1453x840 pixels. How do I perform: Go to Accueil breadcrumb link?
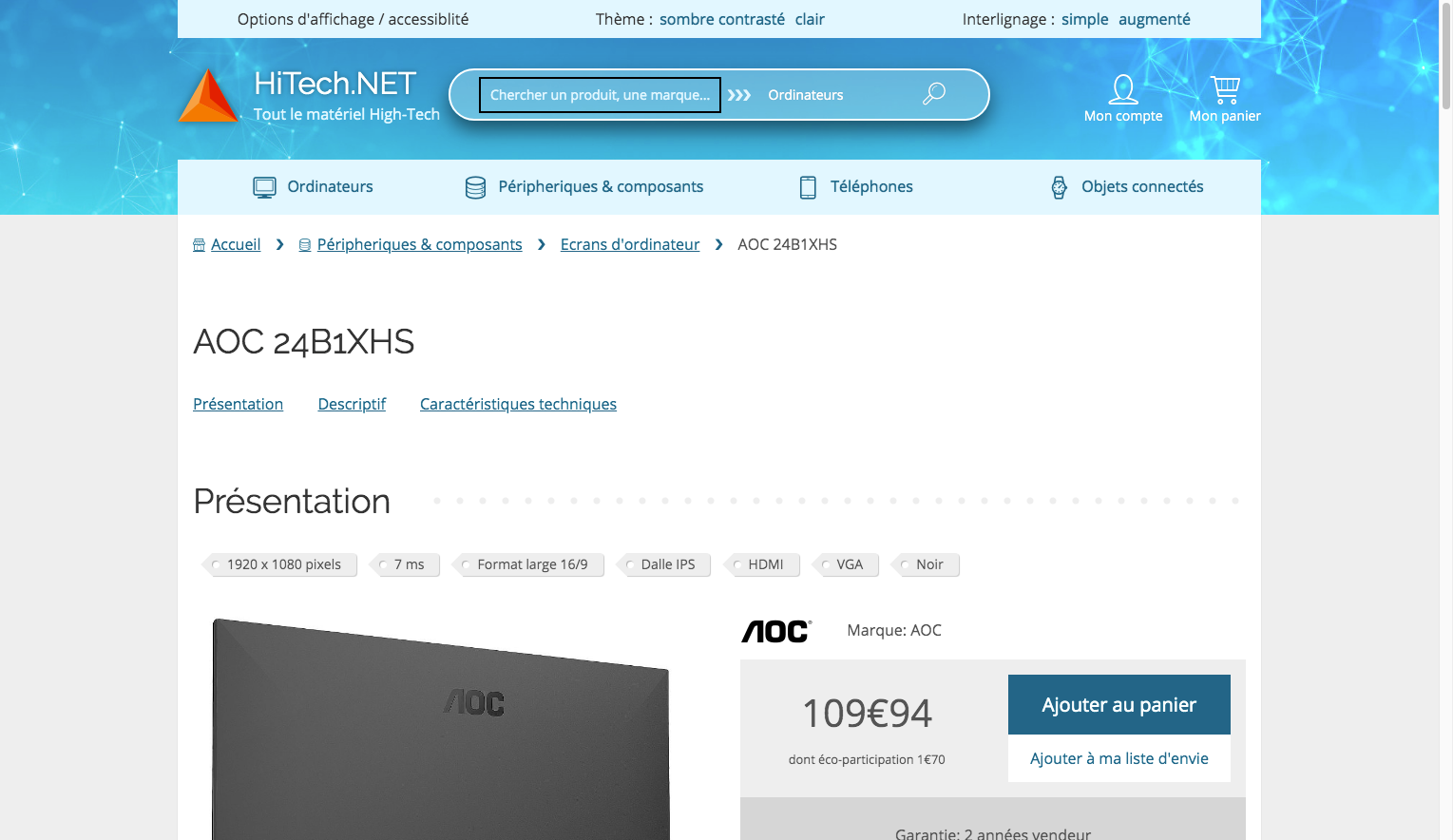(236, 245)
